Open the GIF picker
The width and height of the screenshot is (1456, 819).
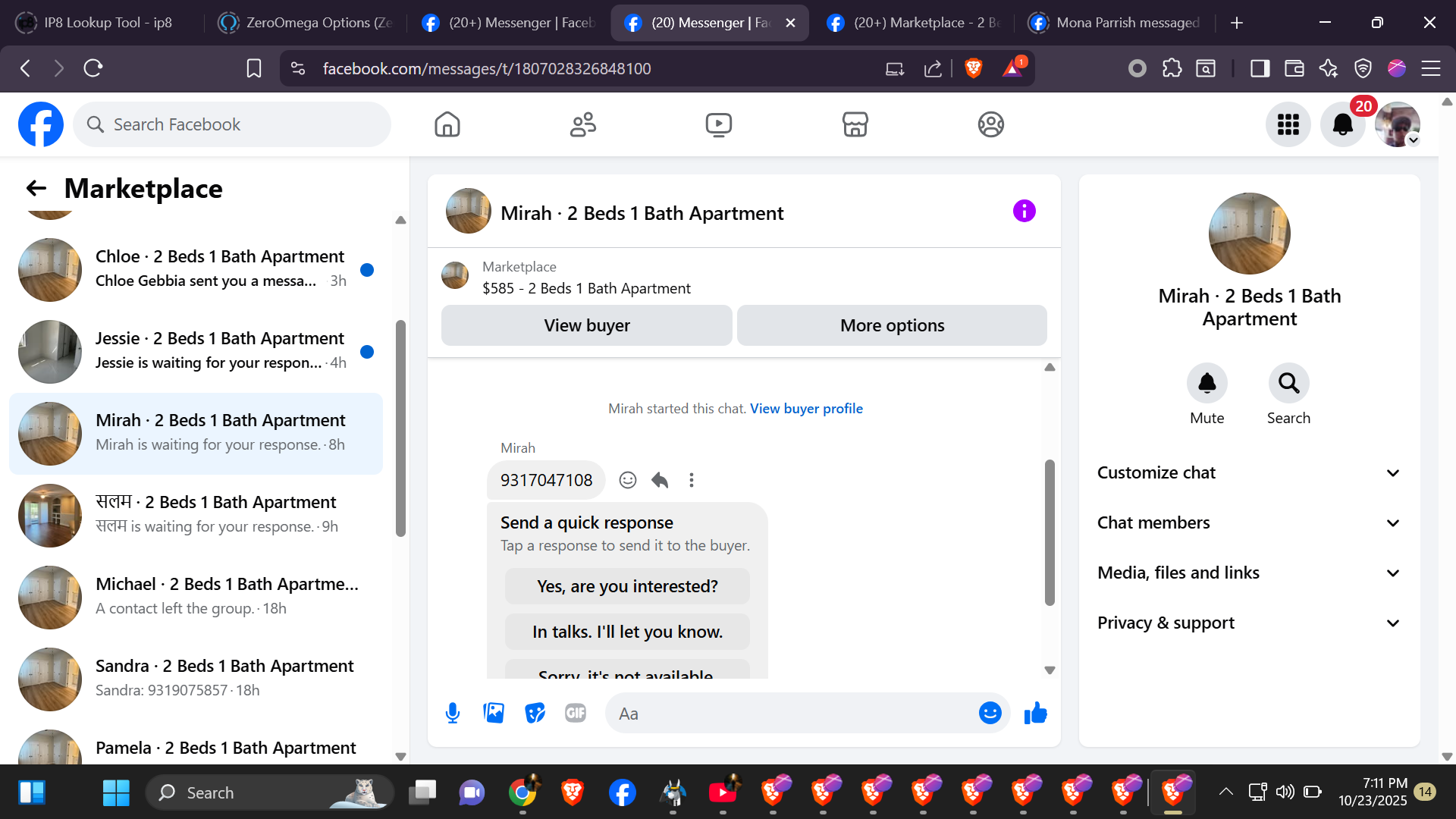coord(576,713)
